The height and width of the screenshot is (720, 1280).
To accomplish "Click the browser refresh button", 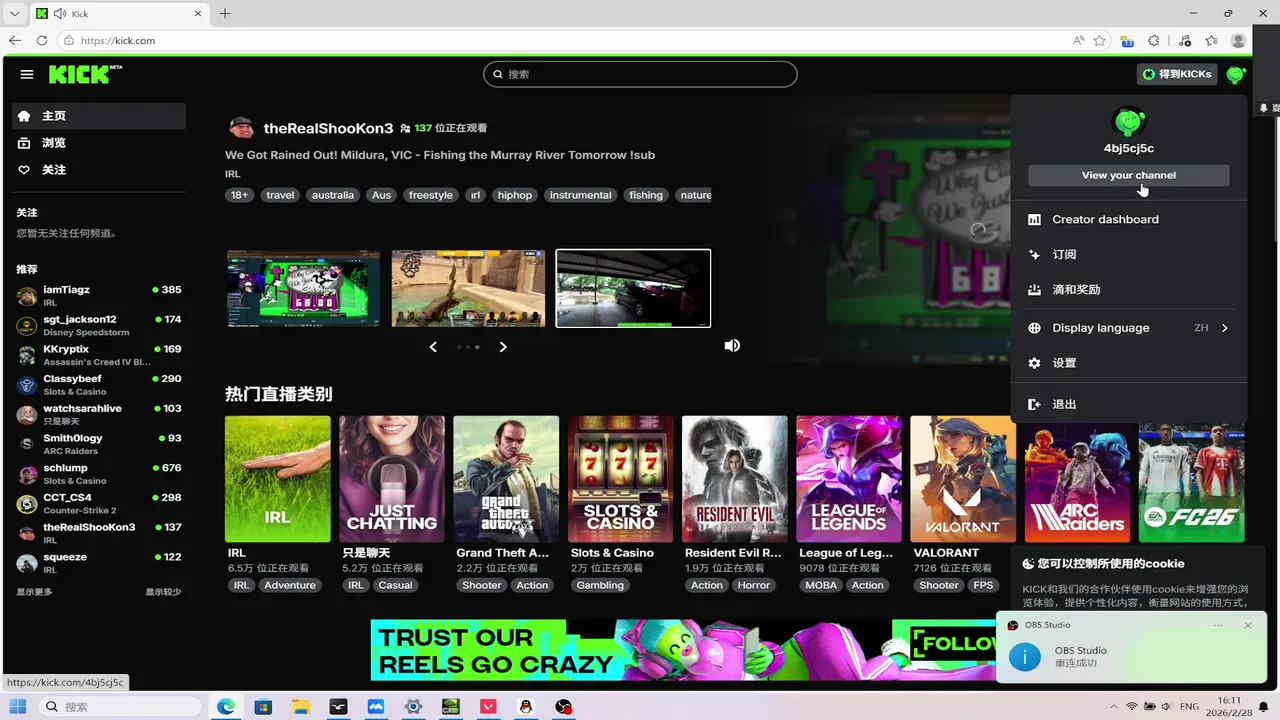I will coord(41,40).
